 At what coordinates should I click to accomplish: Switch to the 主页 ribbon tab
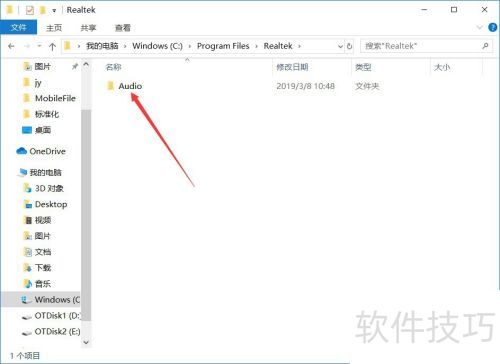click(x=54, y=28)
